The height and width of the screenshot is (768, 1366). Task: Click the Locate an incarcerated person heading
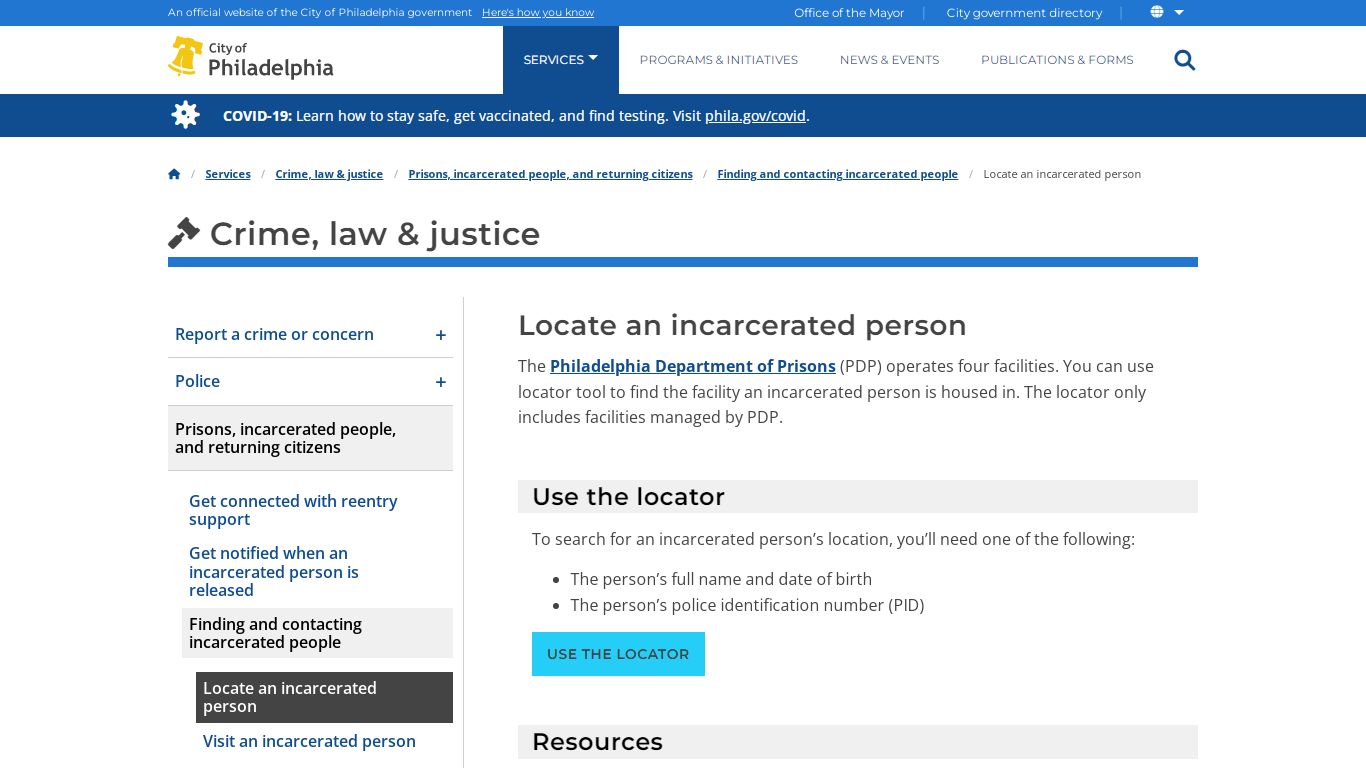click(742, 325)
